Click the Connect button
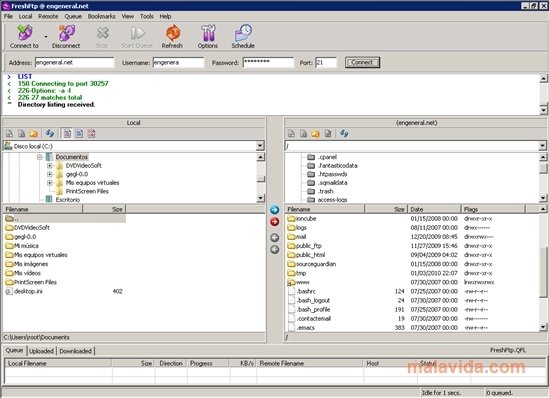The image size is (549, 398). point(362,63)
